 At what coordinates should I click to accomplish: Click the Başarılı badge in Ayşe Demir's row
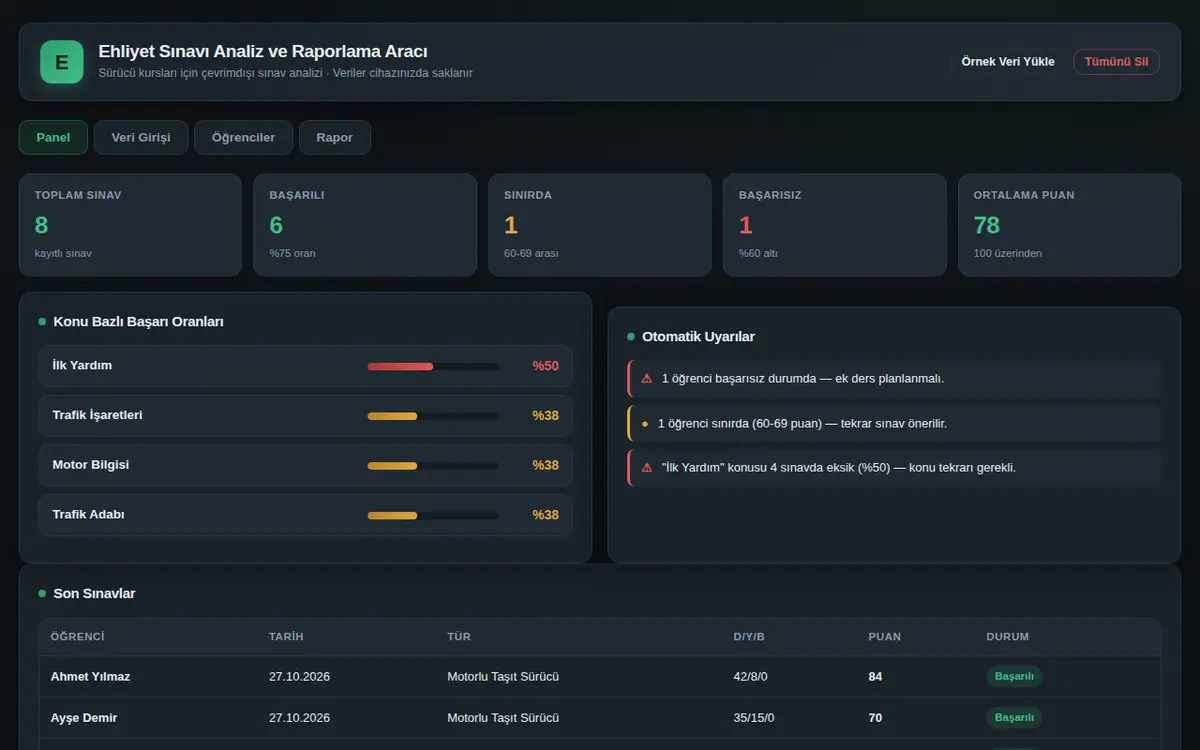[x=1014, y=718]
